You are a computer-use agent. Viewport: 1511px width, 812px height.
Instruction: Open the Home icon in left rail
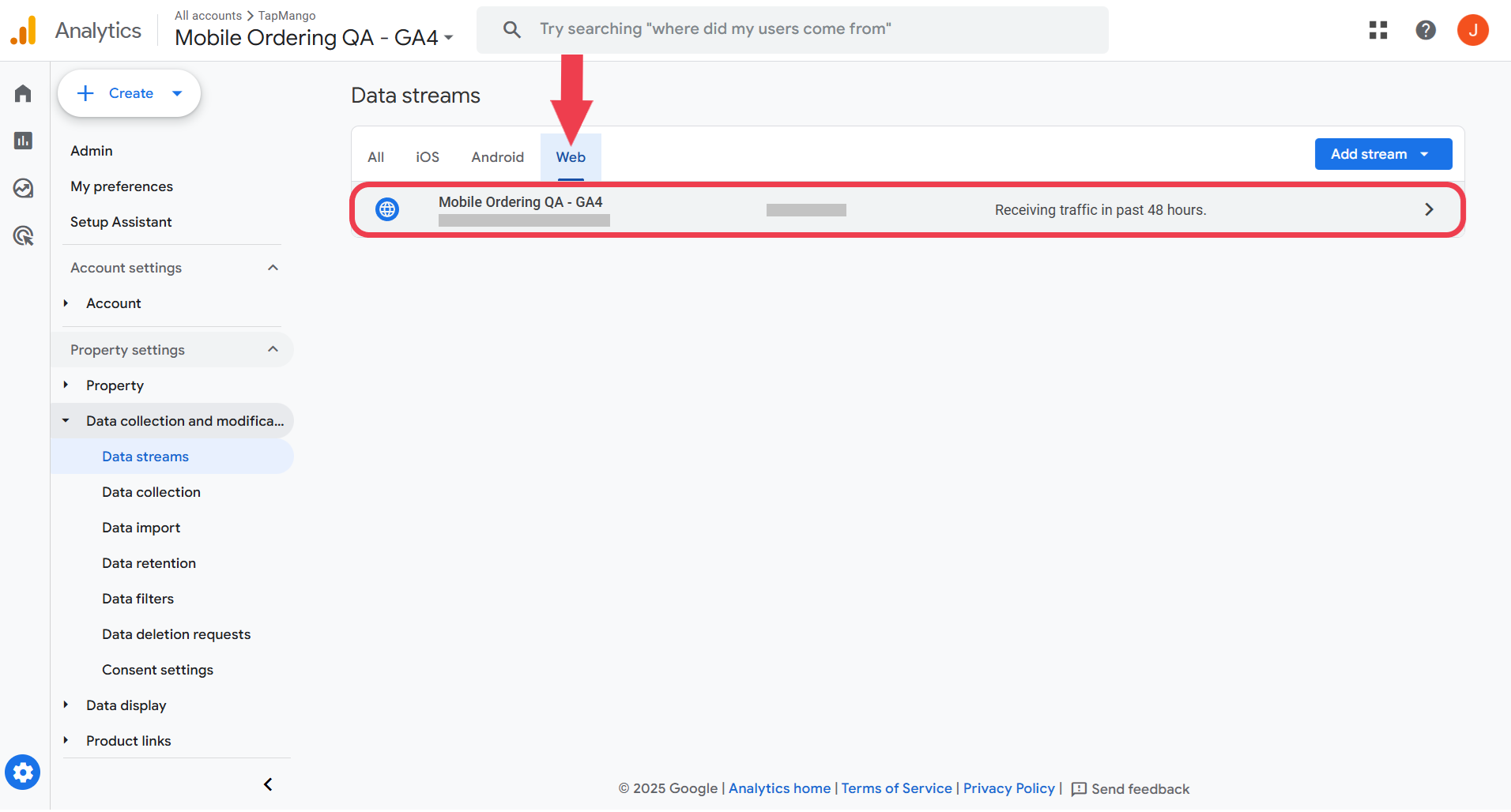pyautogui.click(x=23, y=93)
